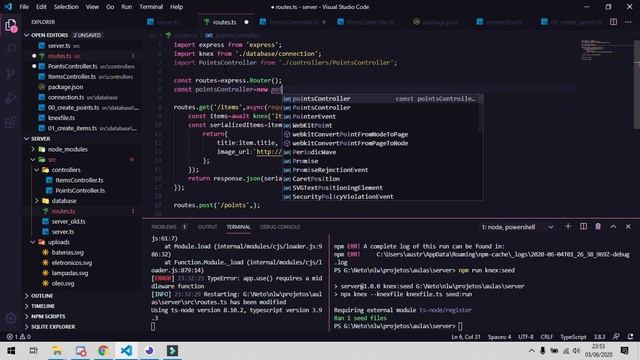Collapse the Open Editors section
The width and height of the screenshot is (640, 360).
tap(27, 35)
